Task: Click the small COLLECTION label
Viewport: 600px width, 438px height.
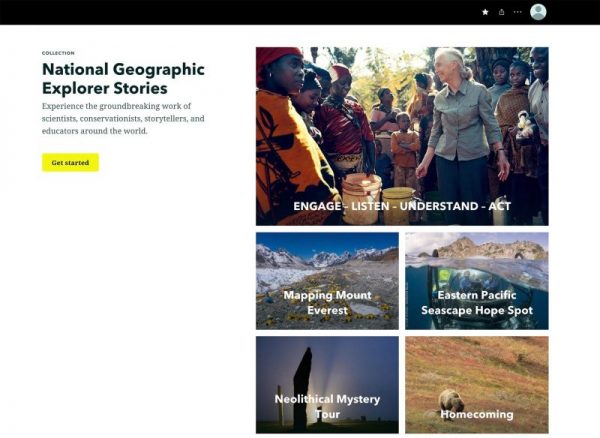Action: click(x=58, y=53)
